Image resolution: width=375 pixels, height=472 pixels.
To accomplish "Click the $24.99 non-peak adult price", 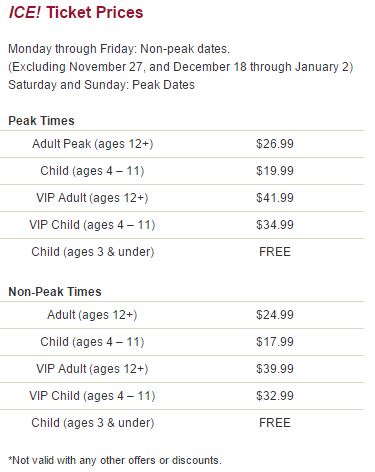I will [275, 315].
